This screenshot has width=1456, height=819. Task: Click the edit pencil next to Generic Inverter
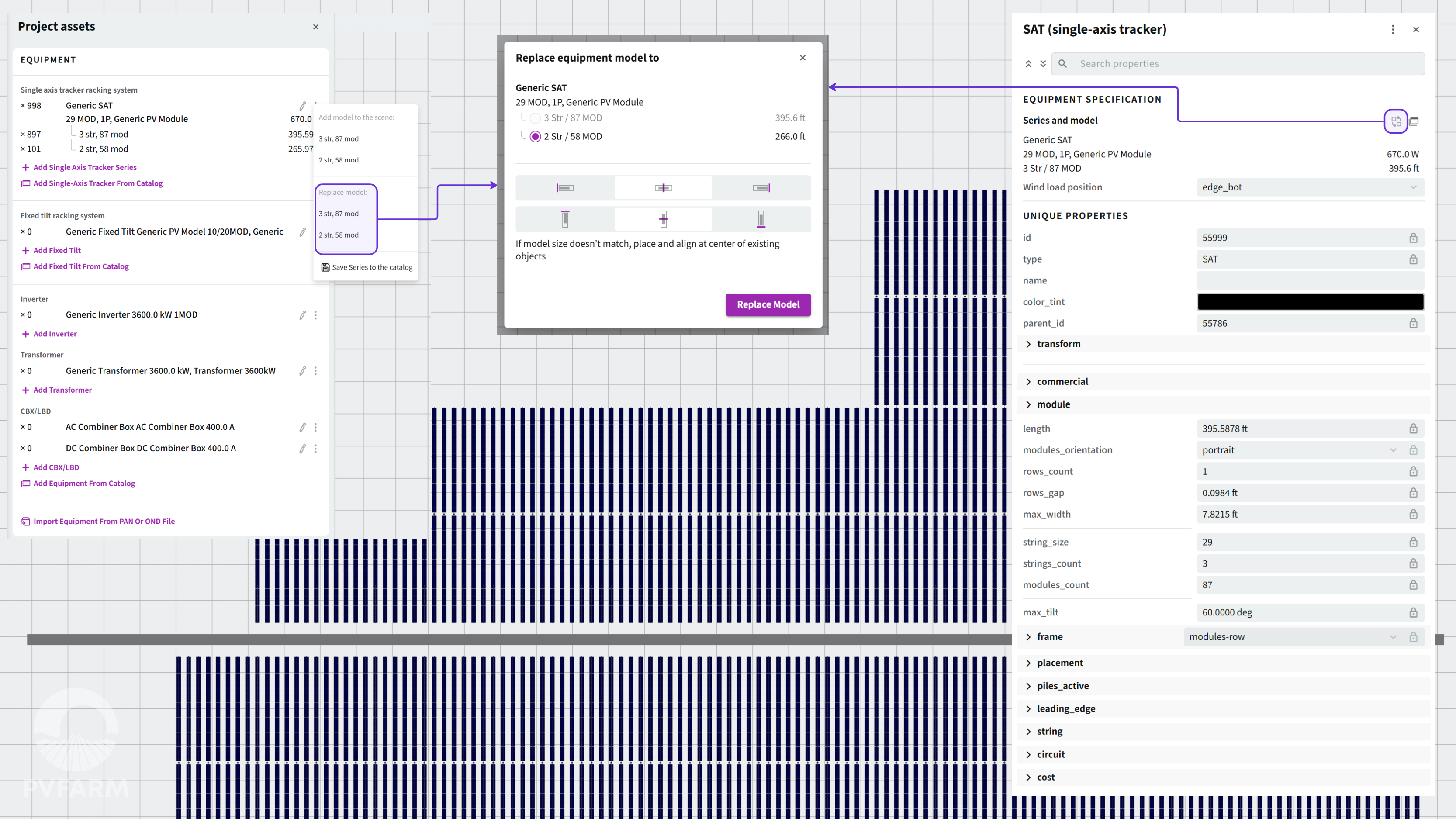click(302, 315)
